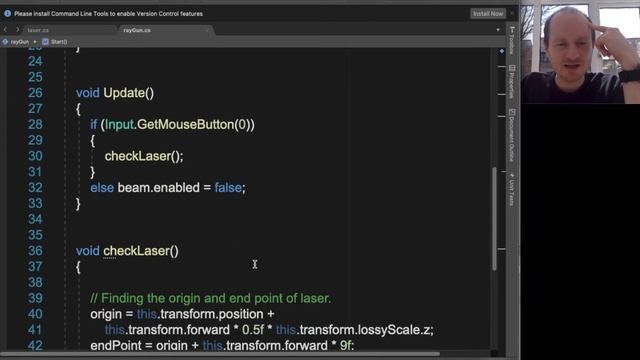The width and height of the screenshot is (640, 360).
Task: Click line number 40 in gutter
Action: coord(35,314)
